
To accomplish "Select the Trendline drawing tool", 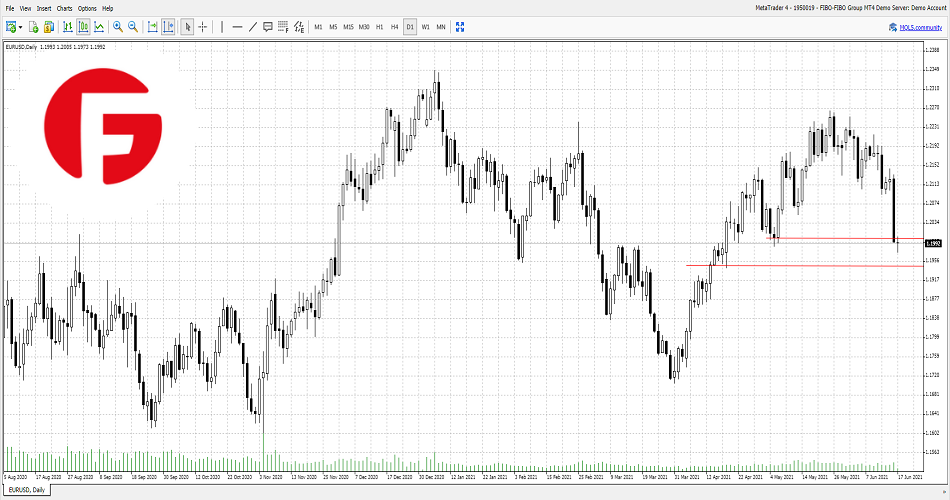I will click(x=252, y=27).
